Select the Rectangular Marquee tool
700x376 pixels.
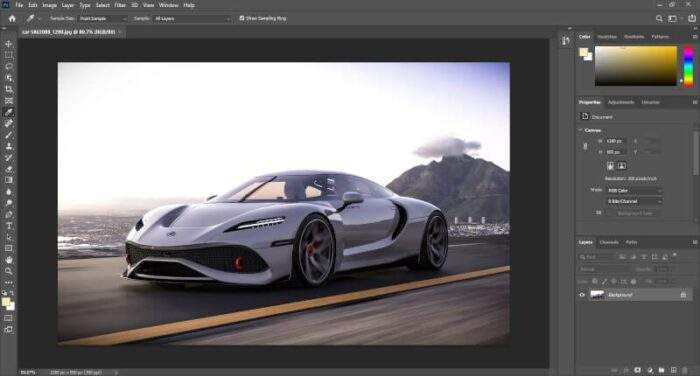[x=8, y=55]
